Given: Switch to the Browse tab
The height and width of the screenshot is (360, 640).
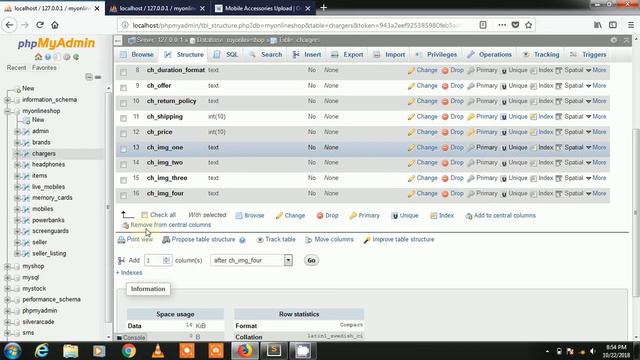Looking at the screenshot, I should click(x=137, y=55).
